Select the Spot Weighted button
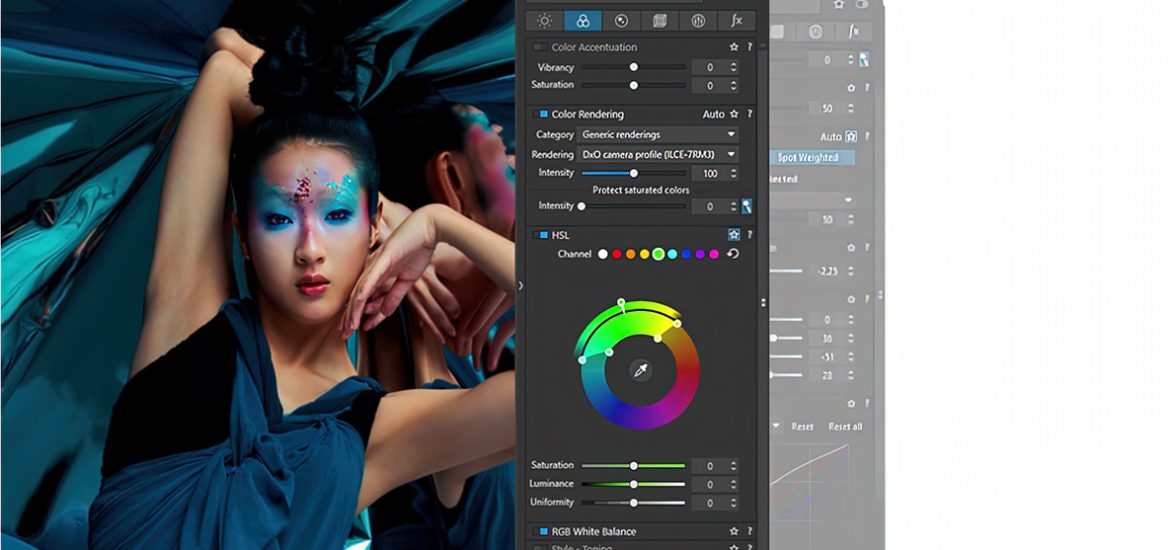This screenshot has height=550, width=1170. [808, 158]
